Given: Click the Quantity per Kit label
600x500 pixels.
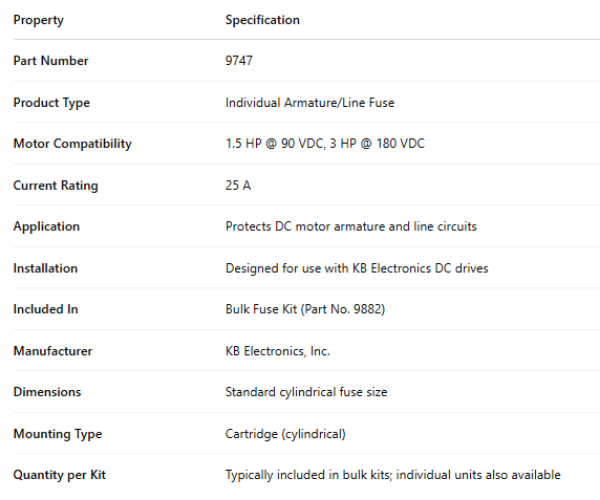Looking at the screenshot, I should point(57,475).
